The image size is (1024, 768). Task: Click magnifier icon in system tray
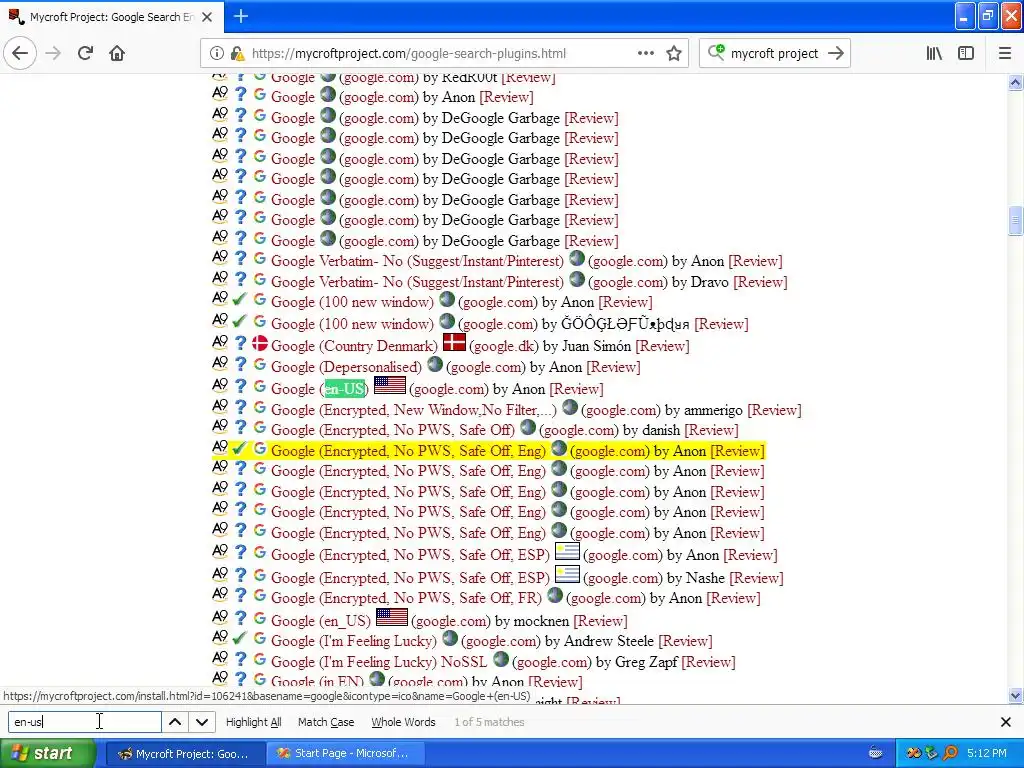(x=950, y=754)
